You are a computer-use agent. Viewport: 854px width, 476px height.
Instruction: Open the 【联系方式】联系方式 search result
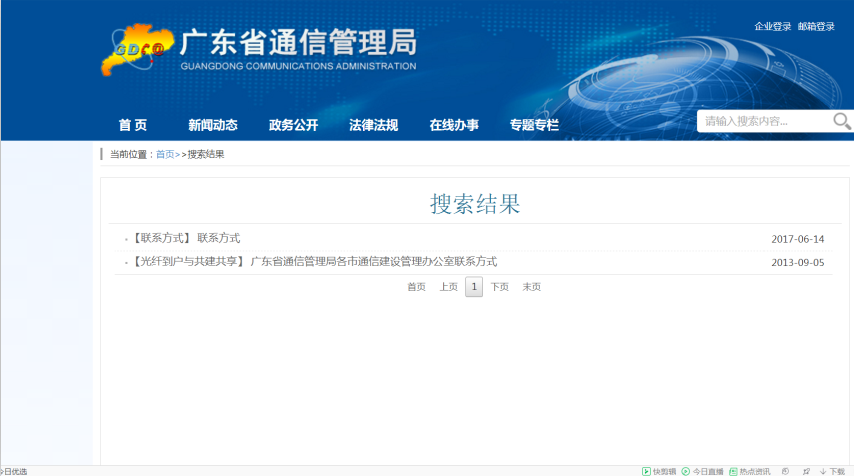(x=187, y=238)
